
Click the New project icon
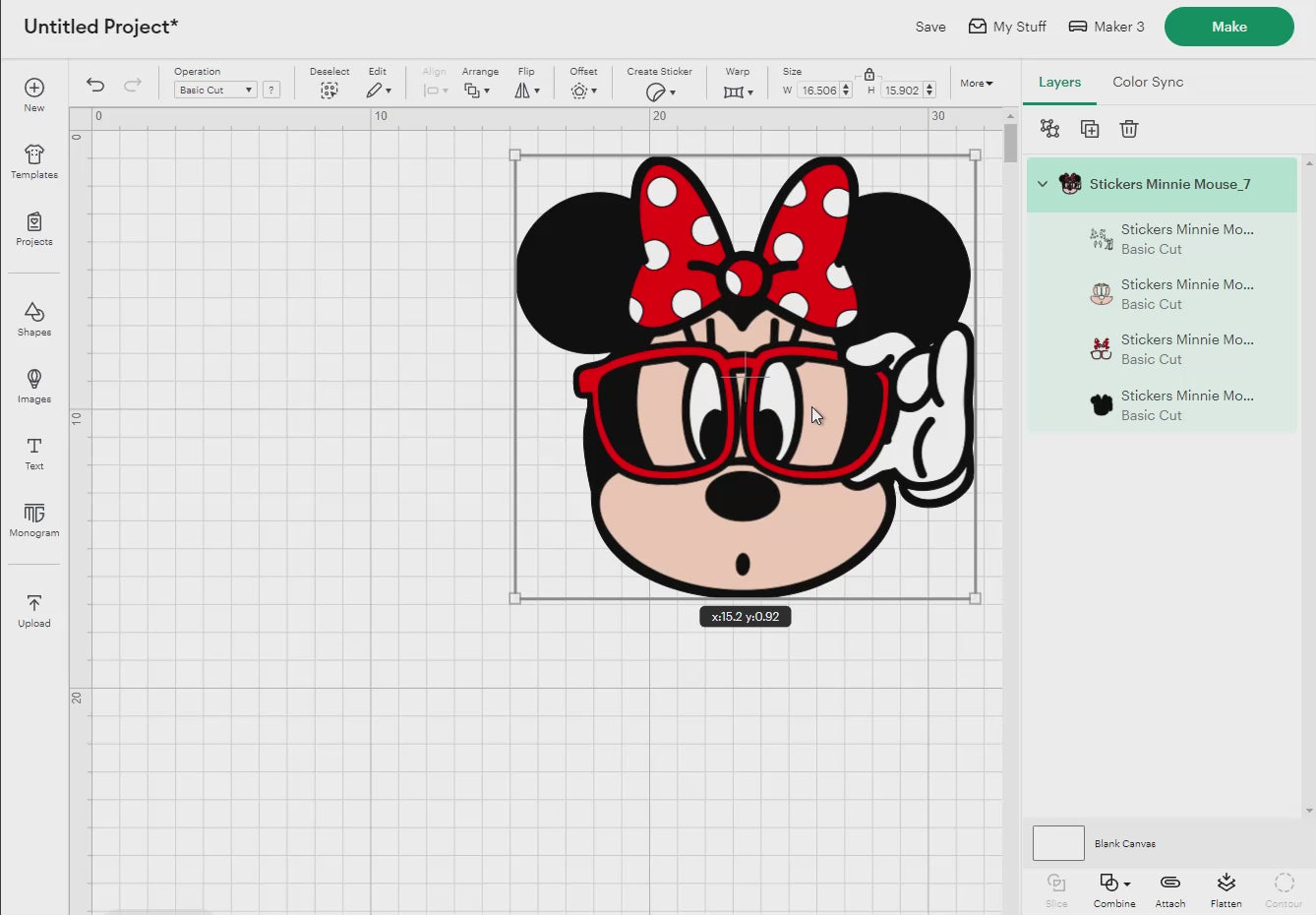coord(34,95)
